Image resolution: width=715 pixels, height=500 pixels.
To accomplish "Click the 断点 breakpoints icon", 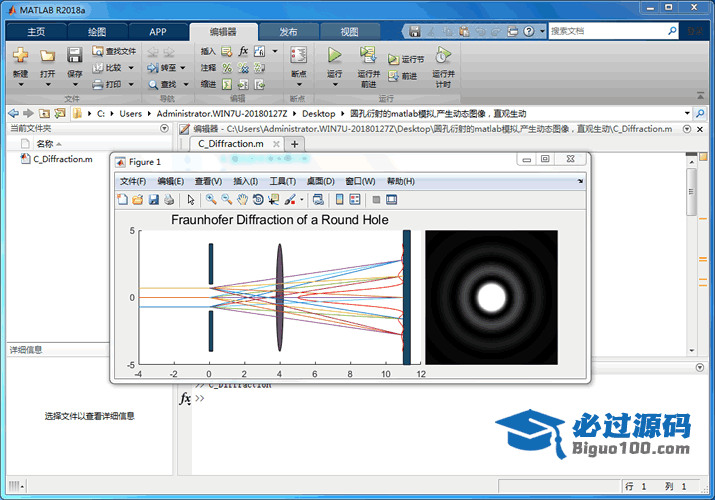I will (x=299, y=55).
